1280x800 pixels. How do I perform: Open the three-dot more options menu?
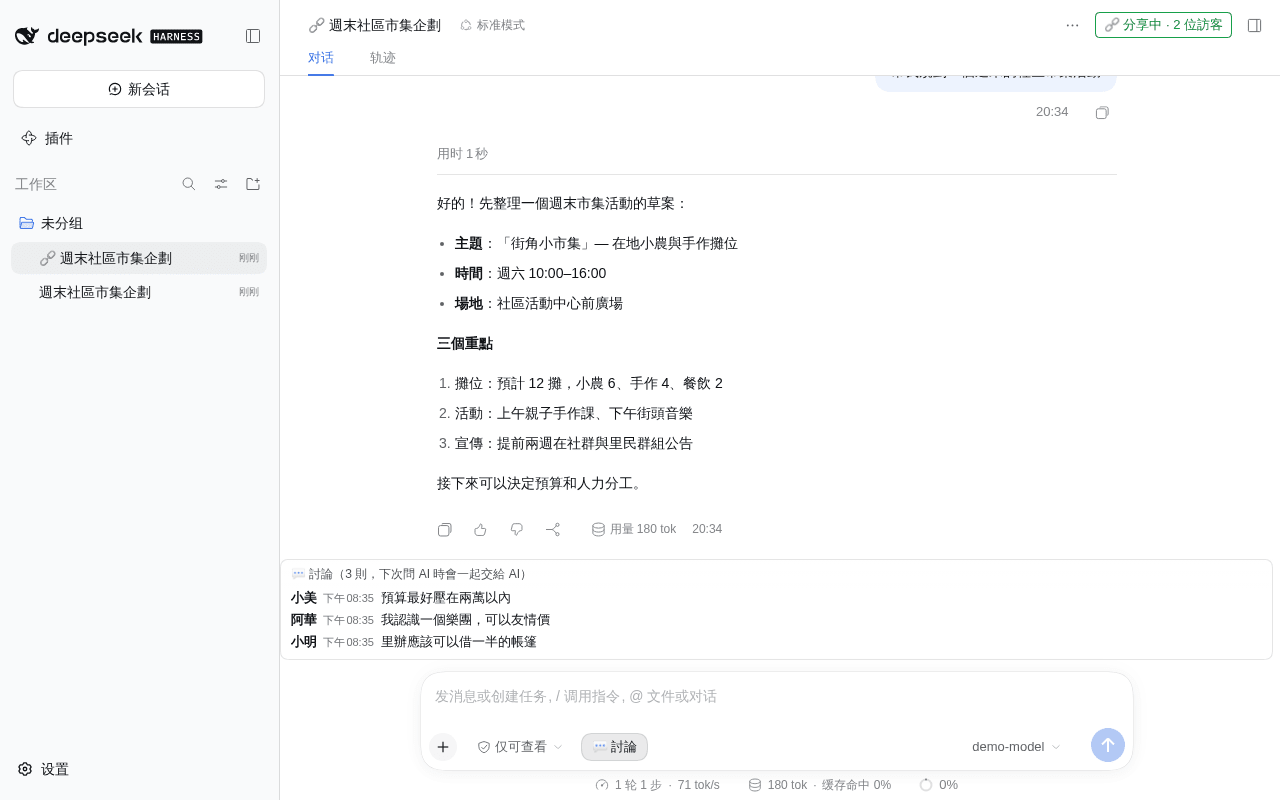(x=1072, y=25)
